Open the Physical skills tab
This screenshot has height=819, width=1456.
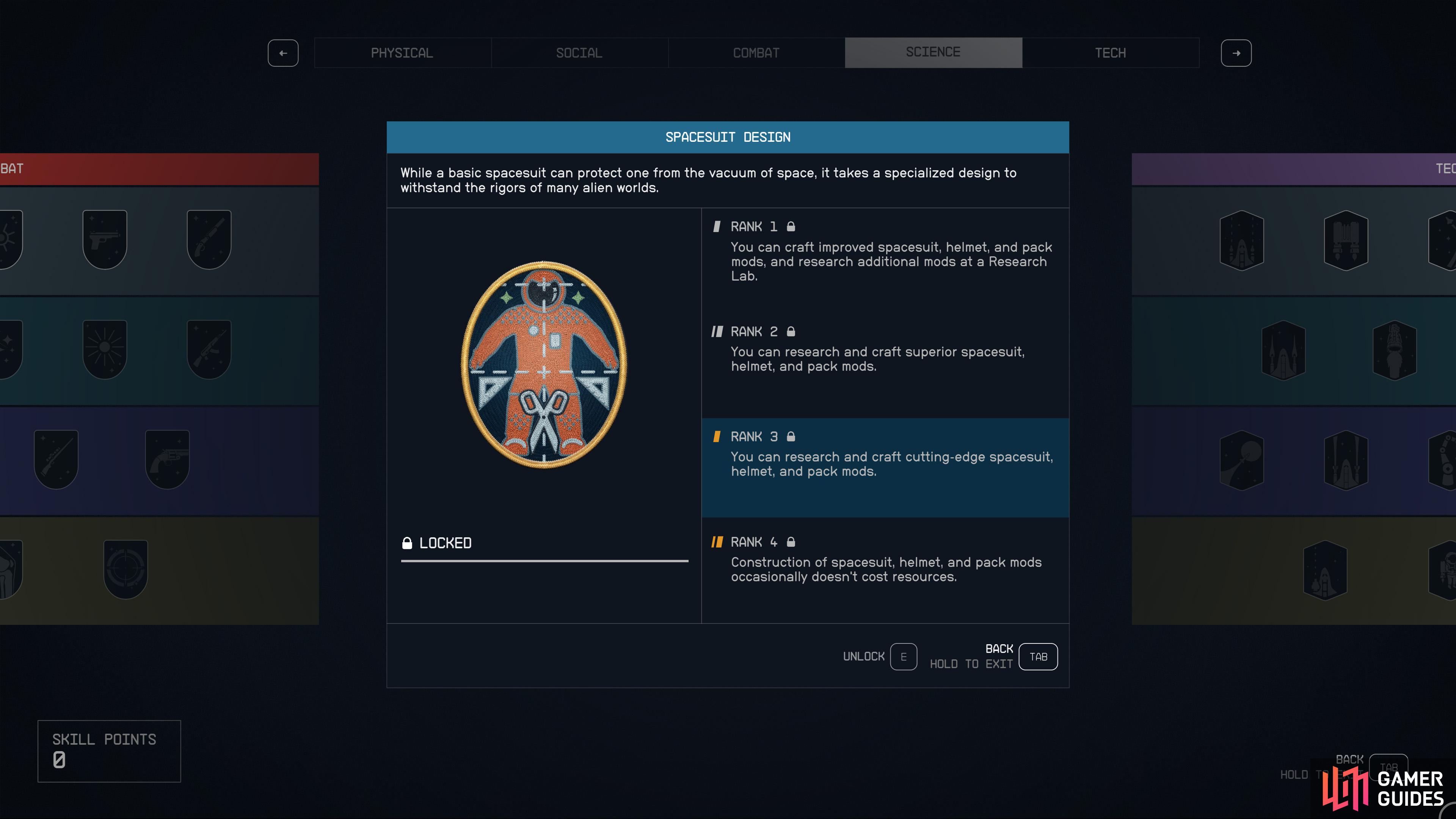point(402,53)
